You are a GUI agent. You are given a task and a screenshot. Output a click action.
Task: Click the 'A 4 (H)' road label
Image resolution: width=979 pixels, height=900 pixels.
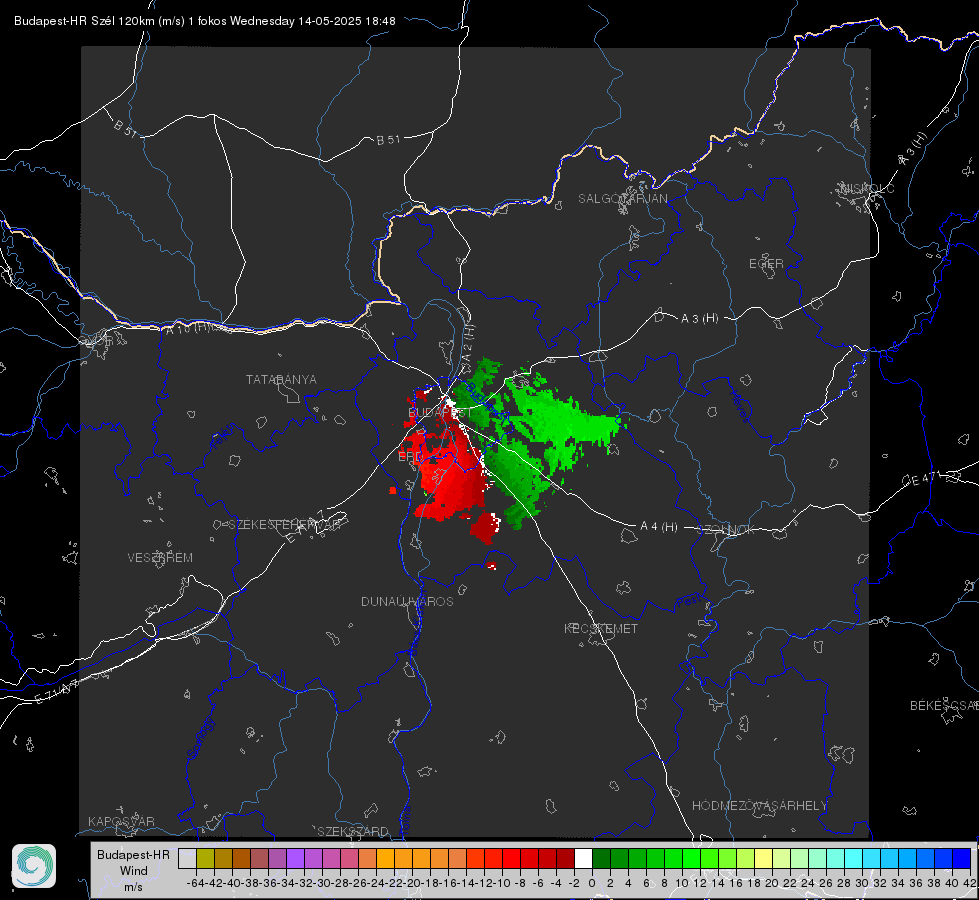pyautogui.click(x=659, y=527)
